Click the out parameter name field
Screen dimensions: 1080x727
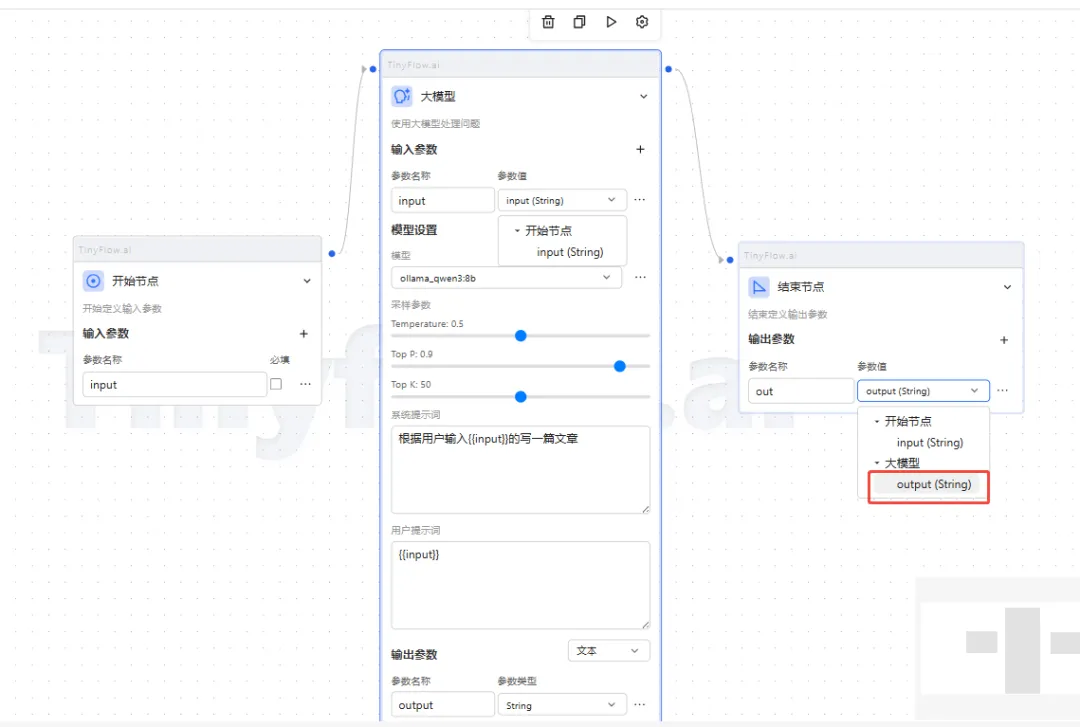pyautogui.click(x=800, y=391)
